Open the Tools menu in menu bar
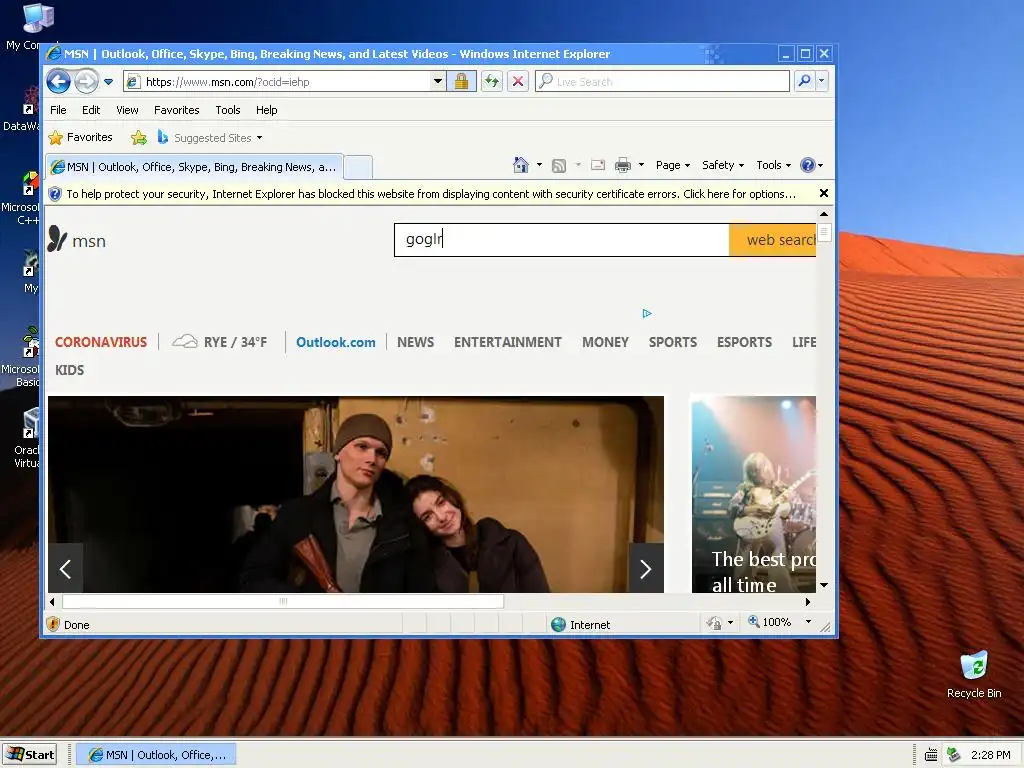This screenshot has width=1024, height=768. pos(228,110)
